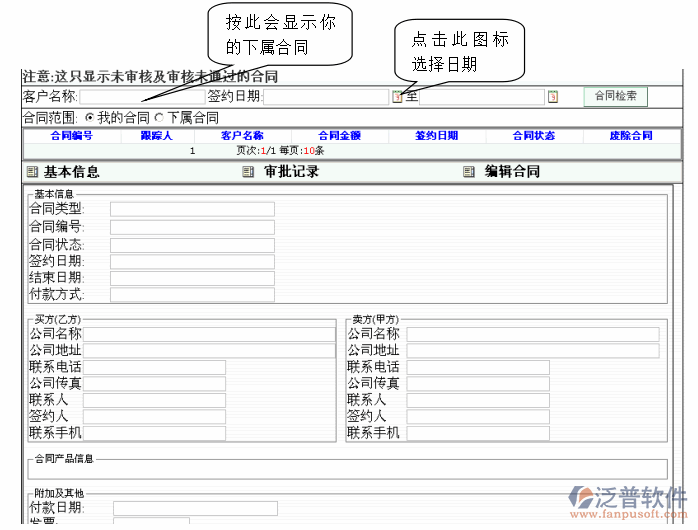Sort by 客户名称 column header
This screenshot has height=530, width=698.
tap(242, 136)
